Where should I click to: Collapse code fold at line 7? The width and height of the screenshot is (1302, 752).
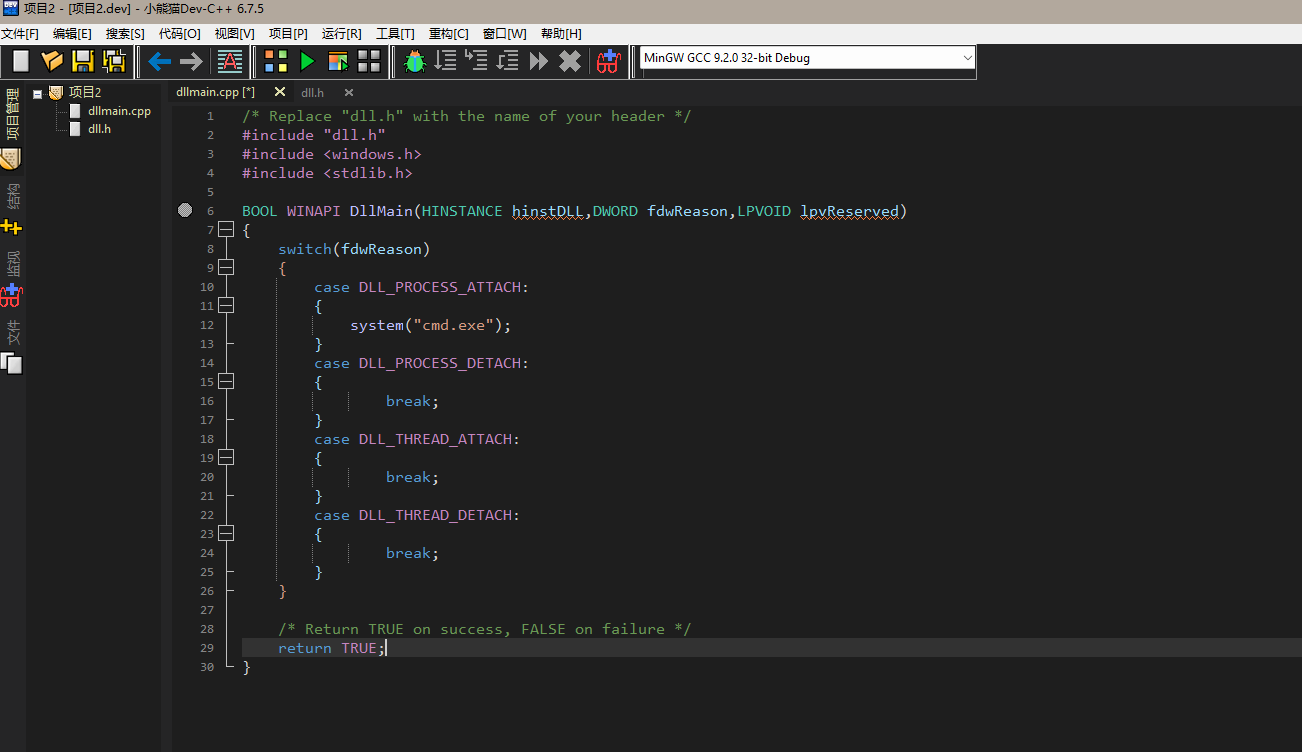[226, 230]
